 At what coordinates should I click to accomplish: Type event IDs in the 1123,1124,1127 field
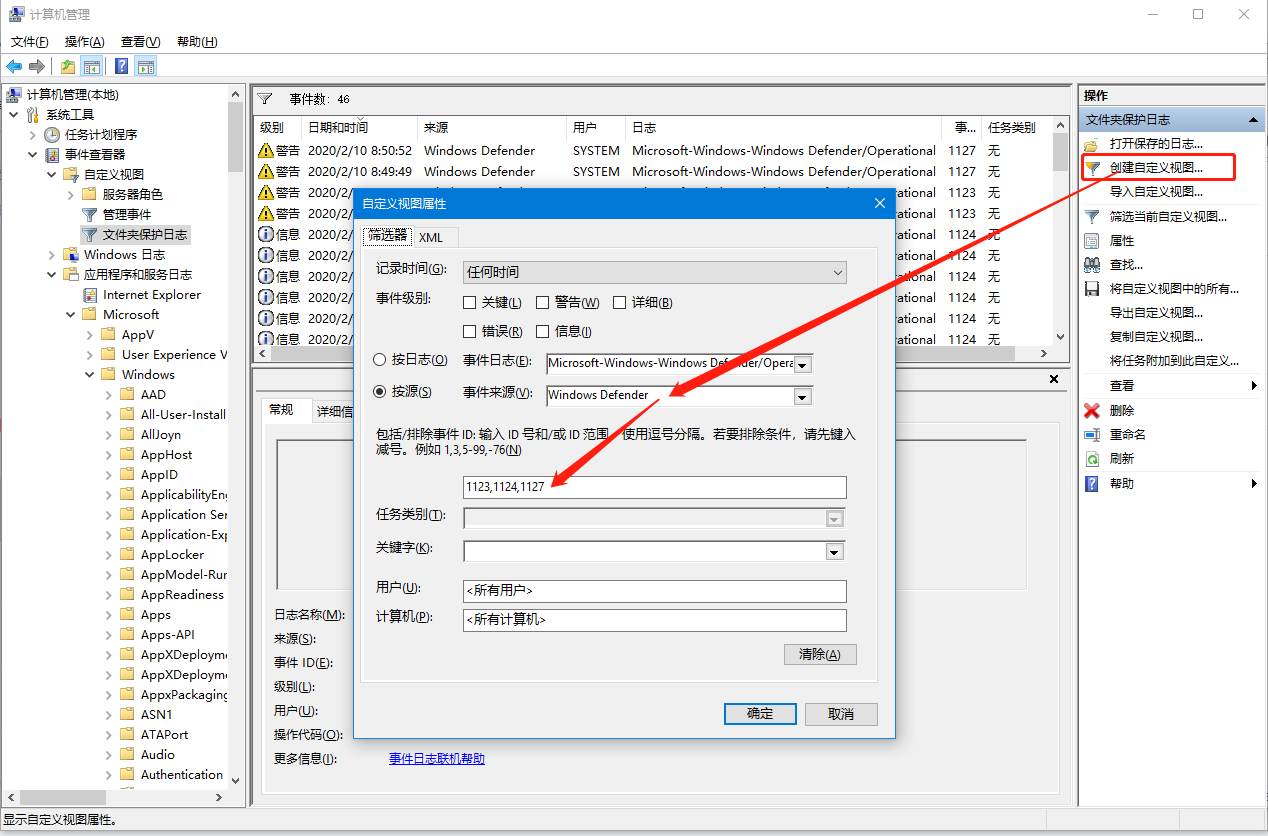(653, 487)
